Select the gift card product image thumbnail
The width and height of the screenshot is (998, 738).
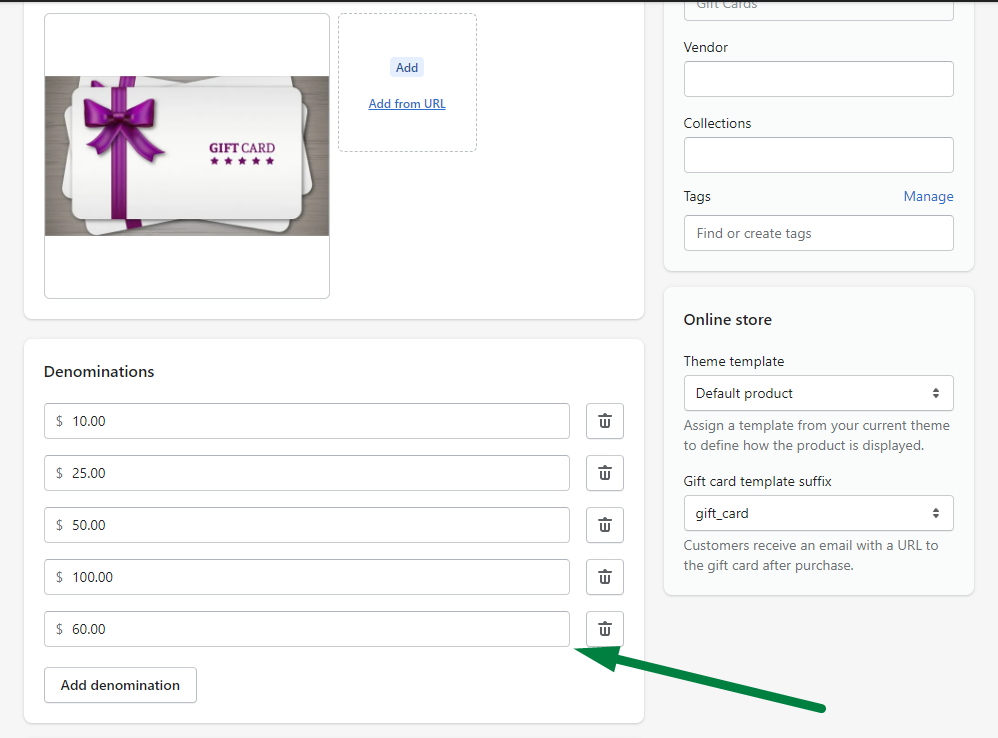tap(187, 156)
